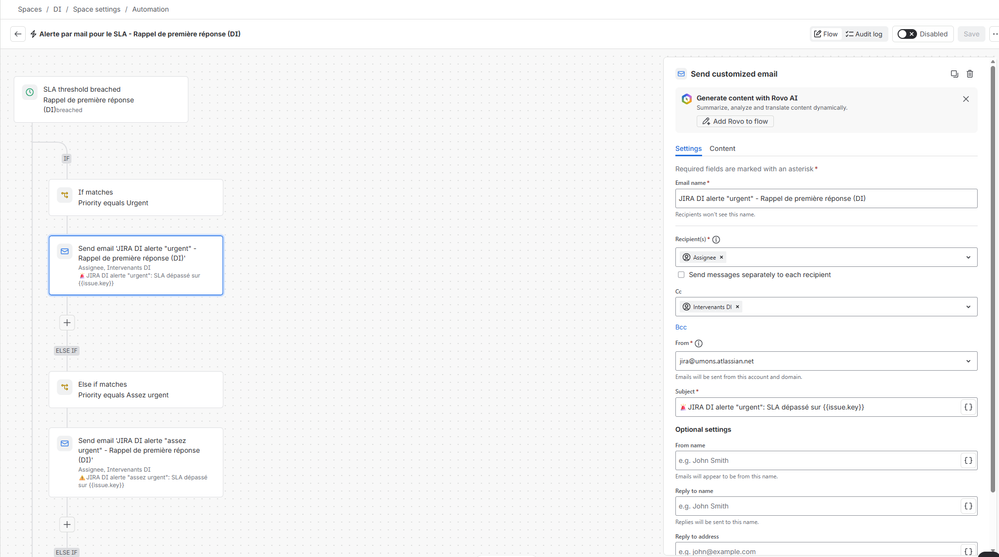
Task: Insert smart value in Reply to name field
Action: point(968,506)
